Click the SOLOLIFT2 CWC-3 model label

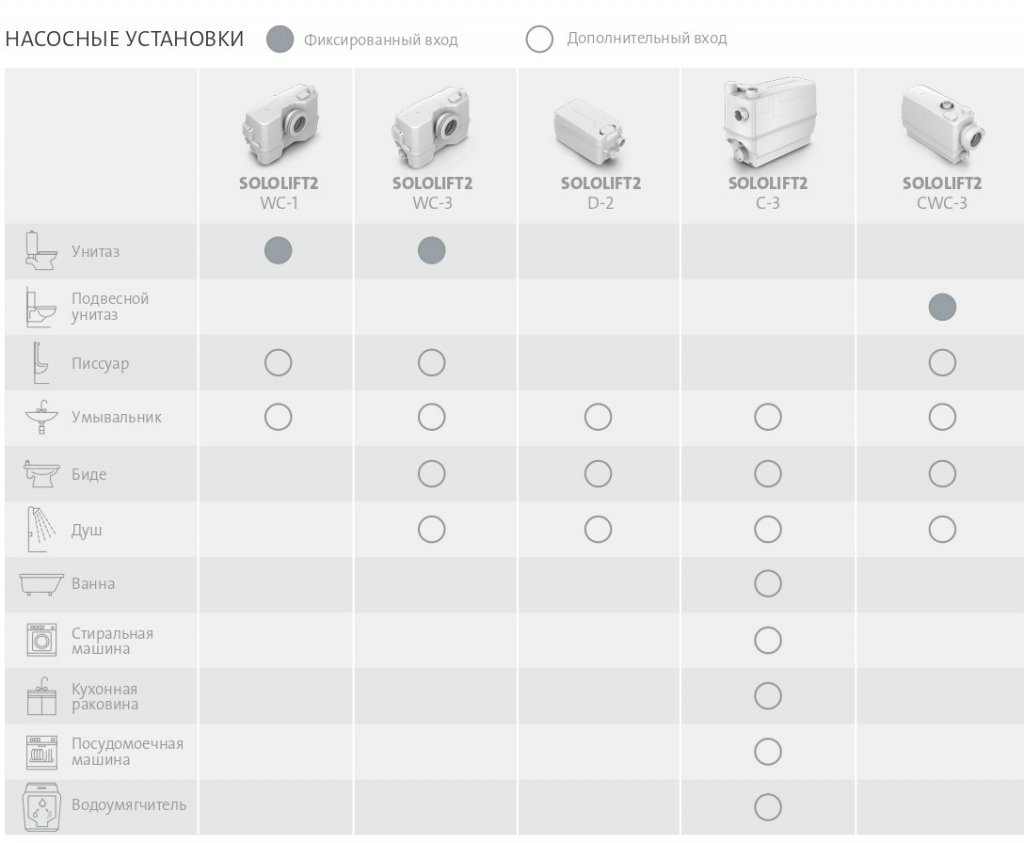[942, 193]
